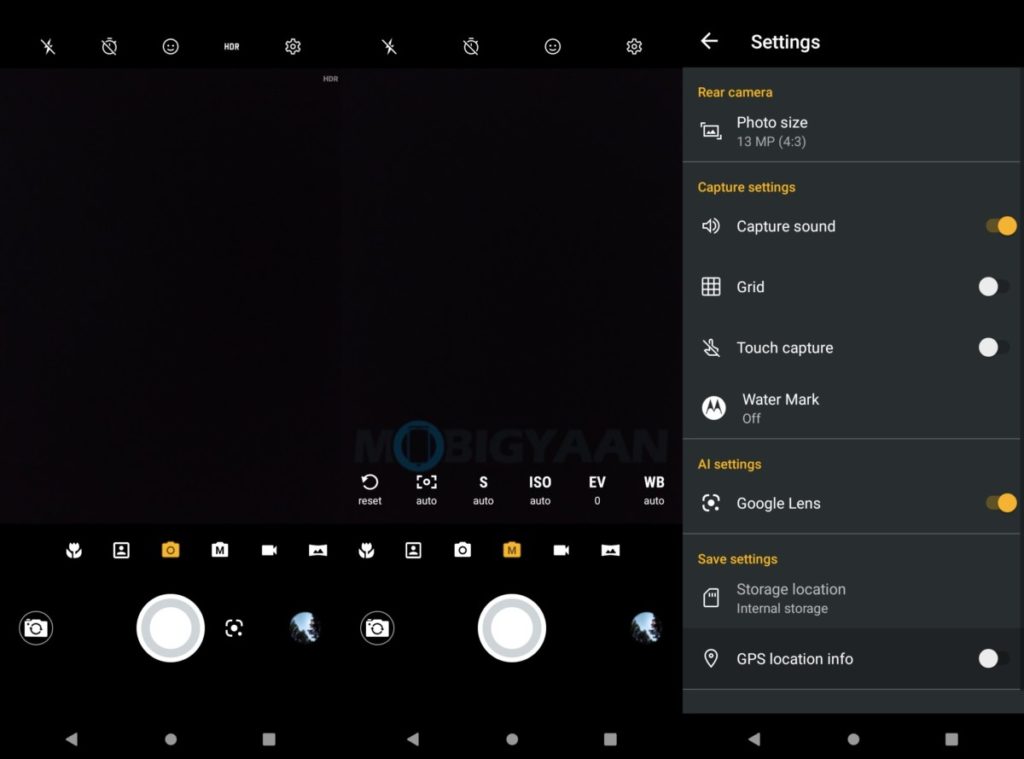Tap smiley face icon in middle manual-mode screen
1024x759 pixels.
click(552, 46)
